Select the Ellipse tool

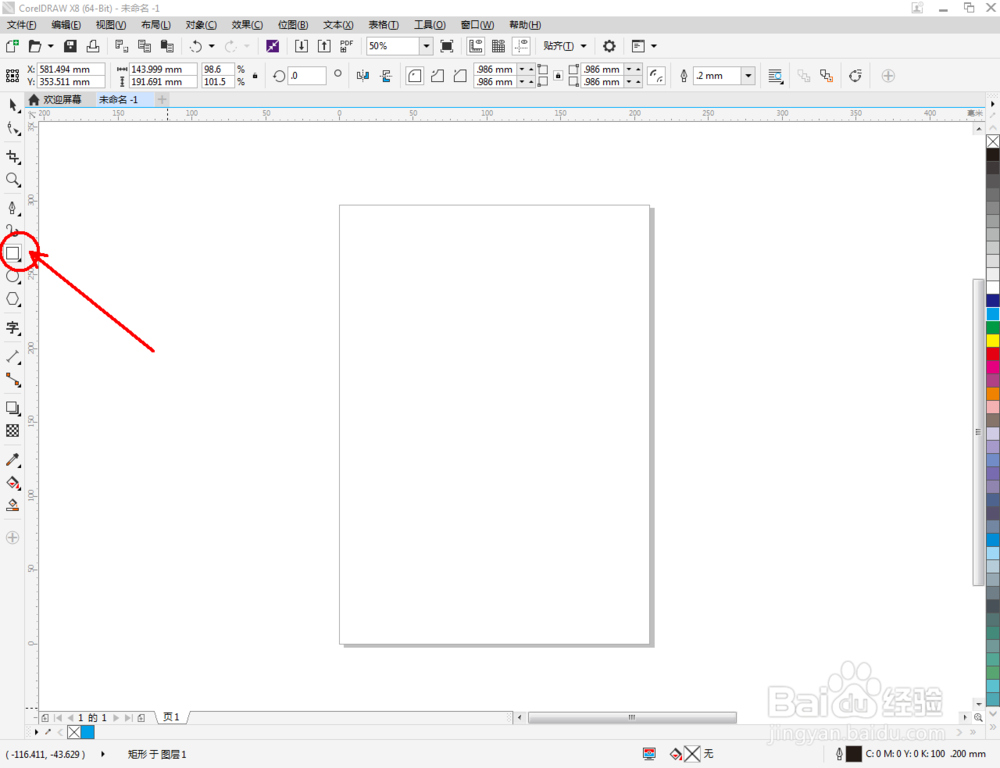coord(12,276)
